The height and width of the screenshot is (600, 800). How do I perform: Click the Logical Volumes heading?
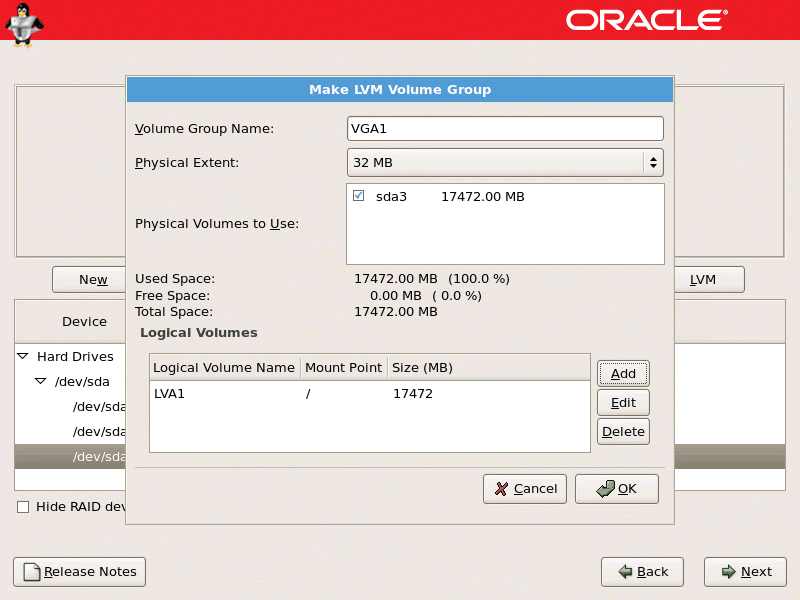coord(198,333)
